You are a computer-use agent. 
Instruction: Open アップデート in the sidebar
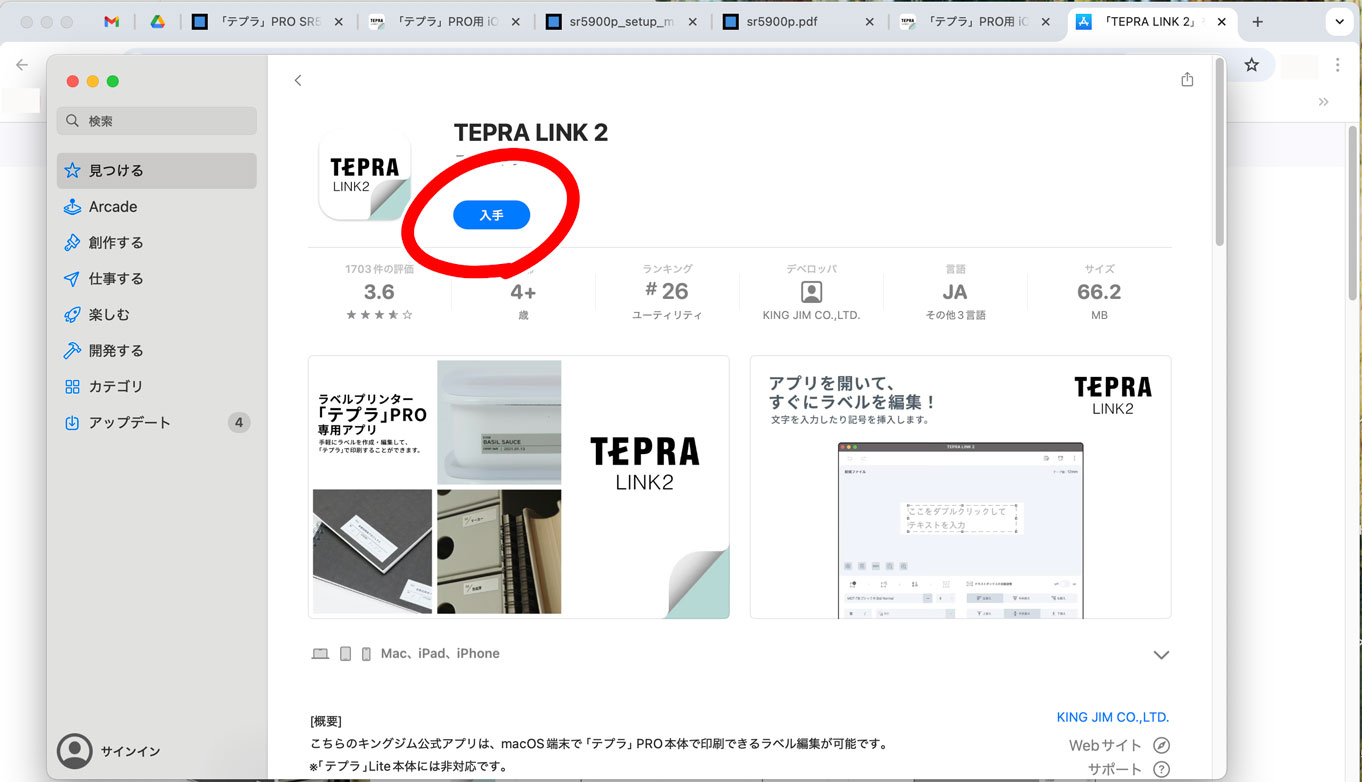(x=157, y=423)
